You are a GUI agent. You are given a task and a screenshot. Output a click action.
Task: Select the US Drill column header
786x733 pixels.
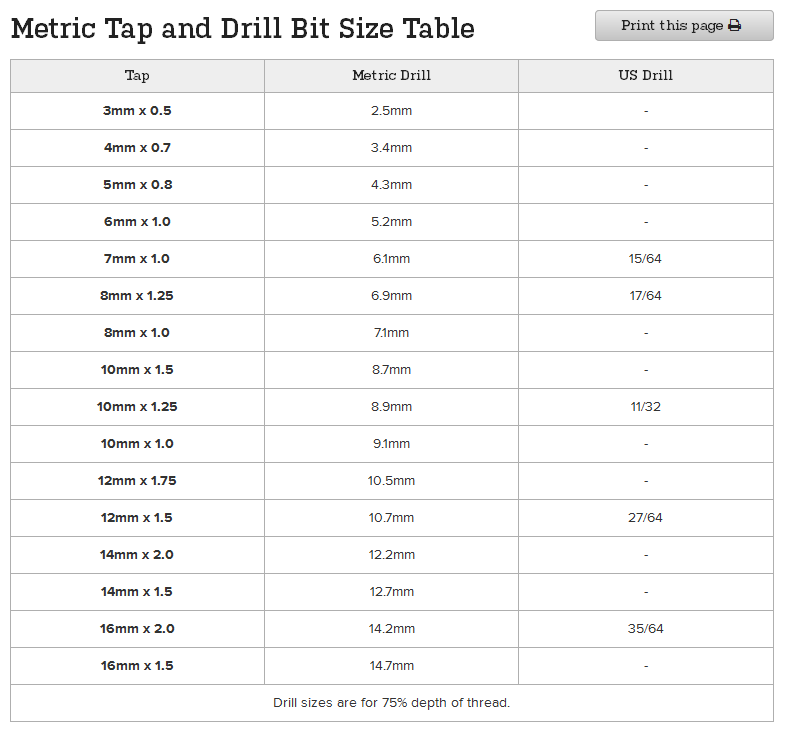[646, 76]
